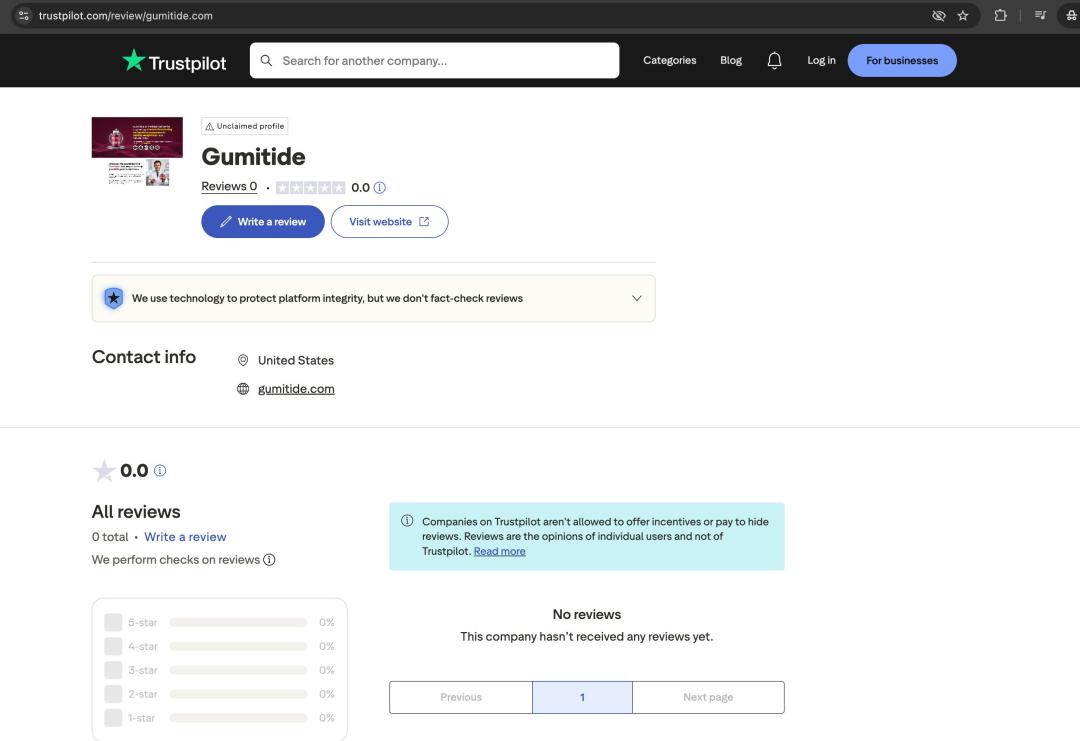
Task: Bookmark this page with the star icon
Action: click(963, 15)
